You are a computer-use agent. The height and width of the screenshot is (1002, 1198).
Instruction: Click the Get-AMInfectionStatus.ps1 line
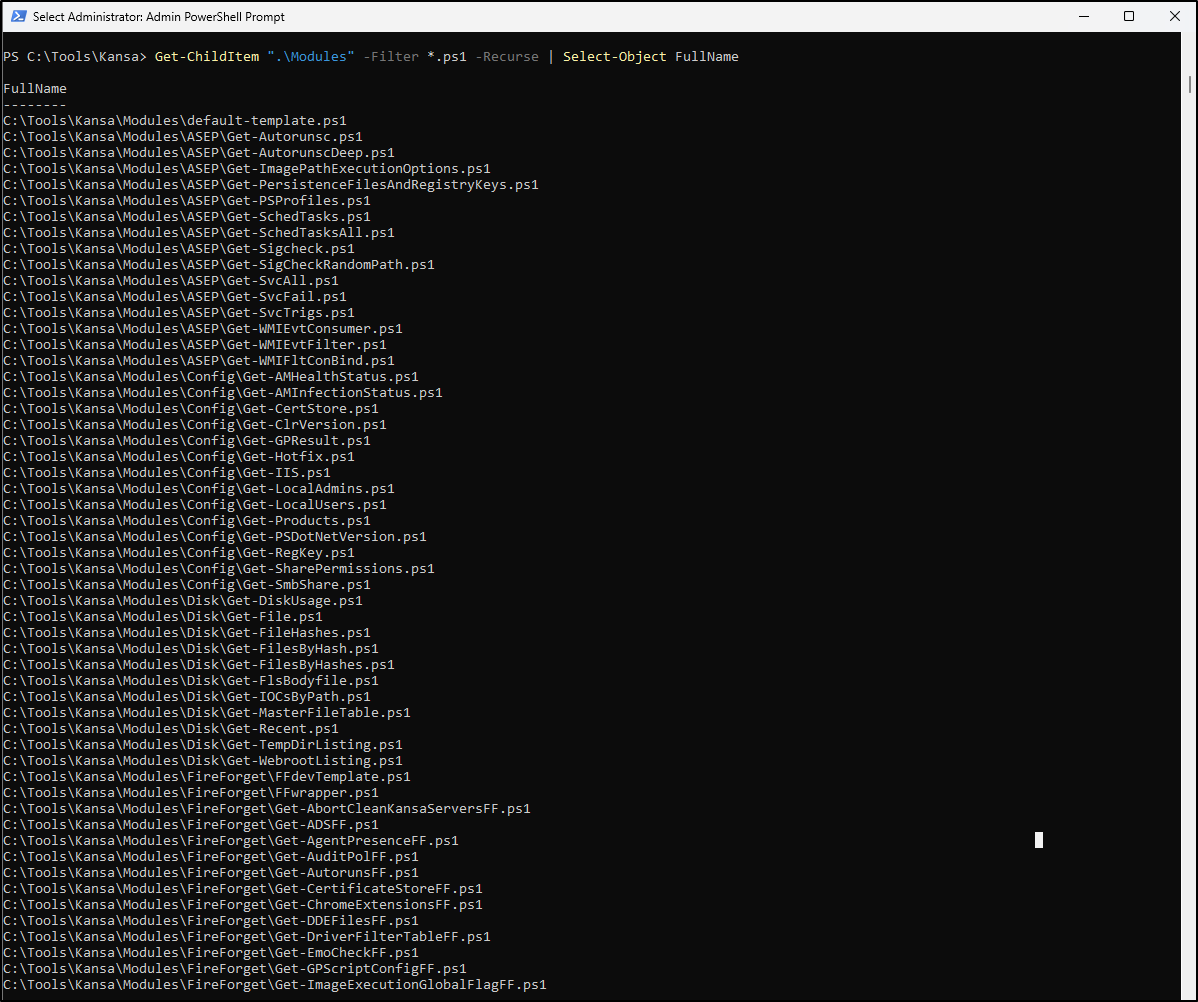(223, 393)
